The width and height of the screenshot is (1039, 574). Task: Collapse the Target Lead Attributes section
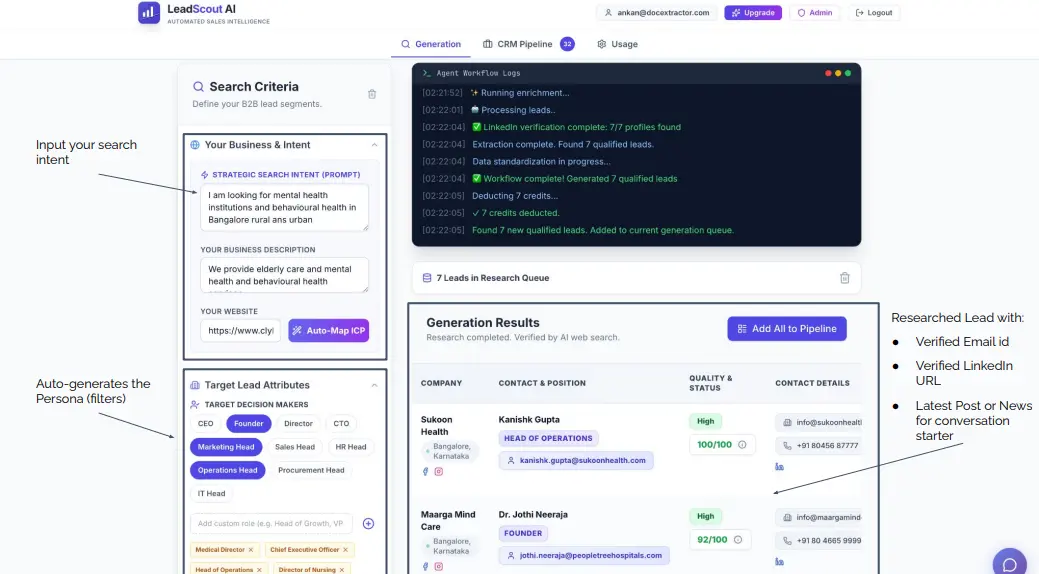[x=374, y=385]
